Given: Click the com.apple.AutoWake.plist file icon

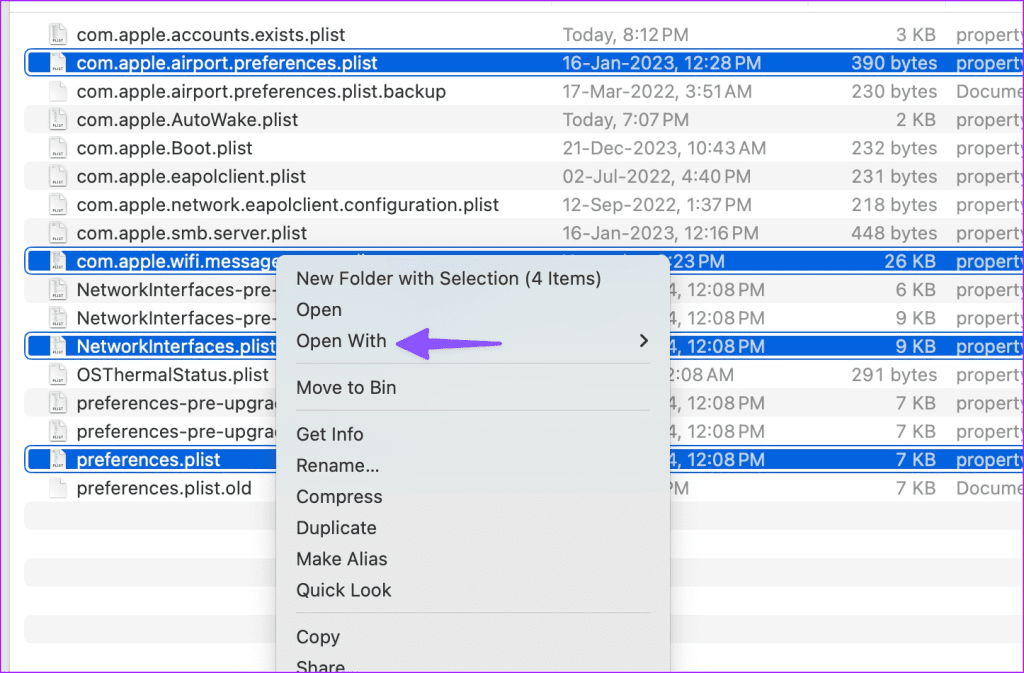Looking at the screenshot, I should pos(59,120).
